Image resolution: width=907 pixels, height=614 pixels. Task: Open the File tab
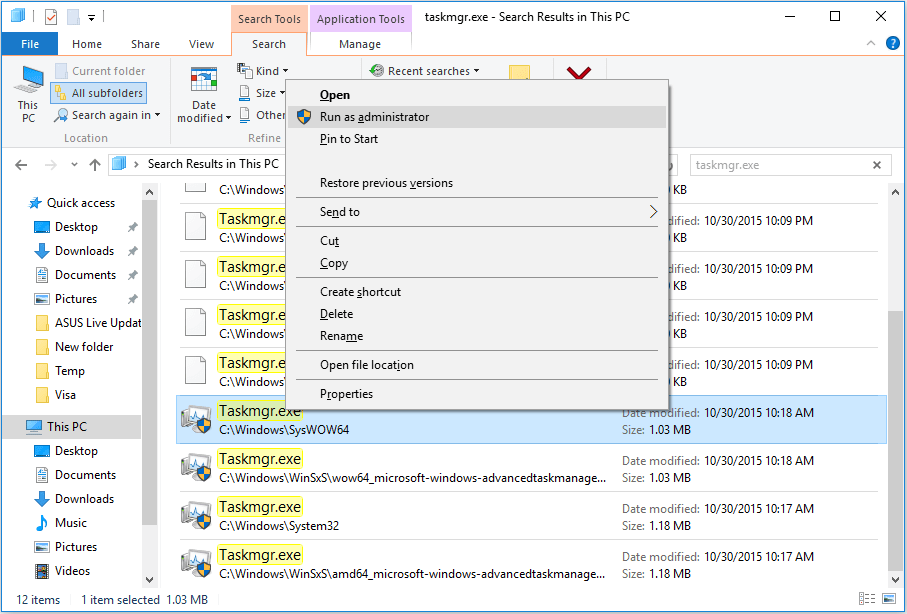30,44
